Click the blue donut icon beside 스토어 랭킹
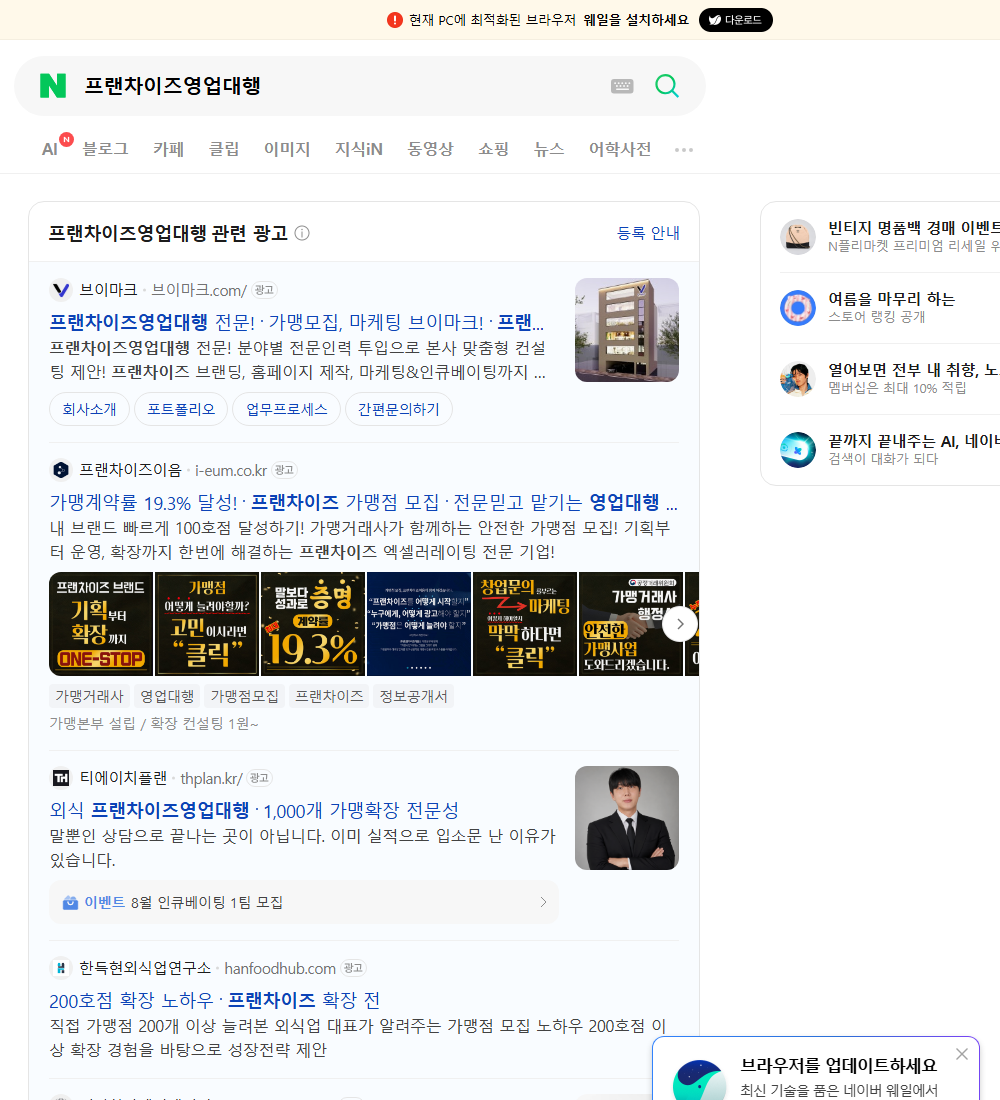The height and width of the screenshot is (1100, 1000). 798,307
